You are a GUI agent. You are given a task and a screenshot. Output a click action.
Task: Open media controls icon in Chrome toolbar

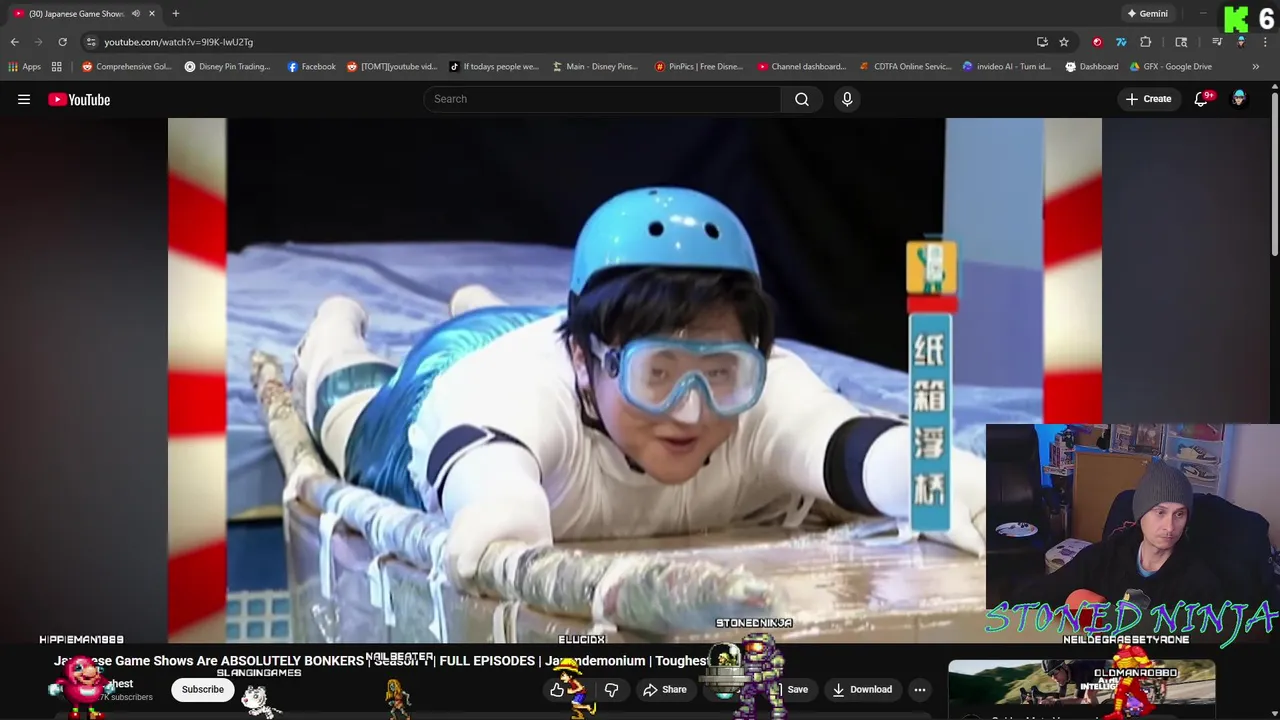1217,42
